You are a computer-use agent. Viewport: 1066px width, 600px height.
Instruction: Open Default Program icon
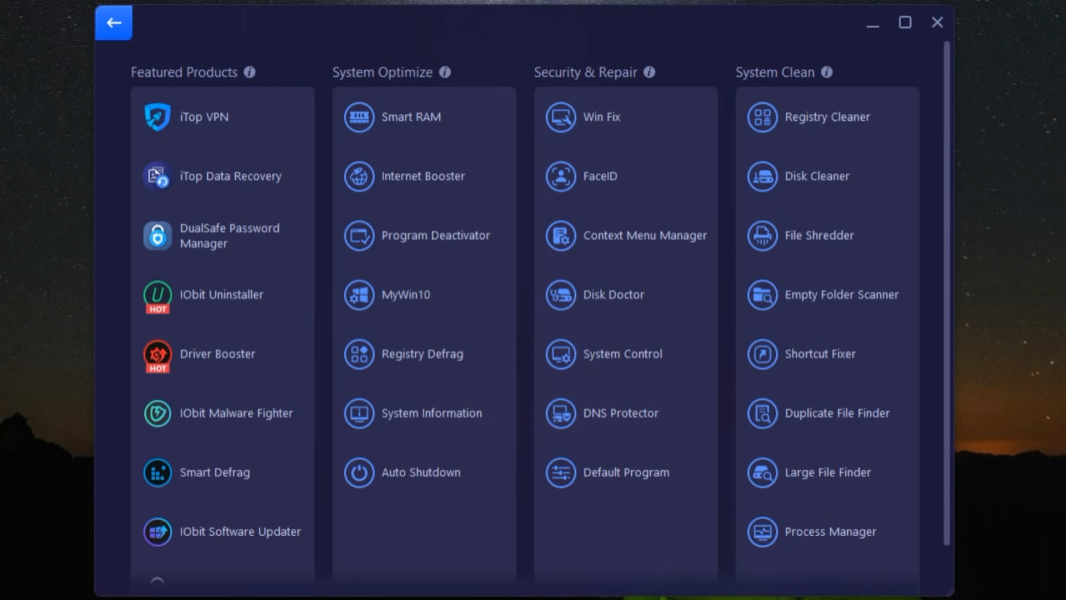[561, 472]
